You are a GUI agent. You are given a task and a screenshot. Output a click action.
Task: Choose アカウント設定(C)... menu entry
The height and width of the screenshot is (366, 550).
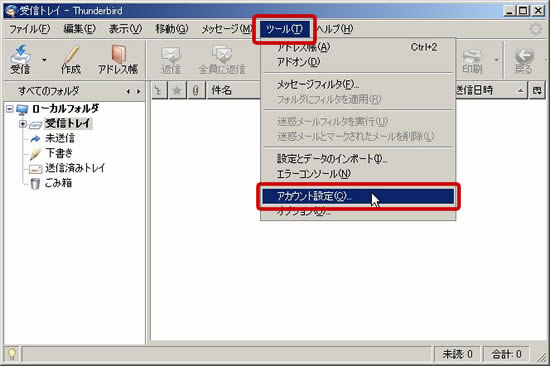tap(358, 196)
